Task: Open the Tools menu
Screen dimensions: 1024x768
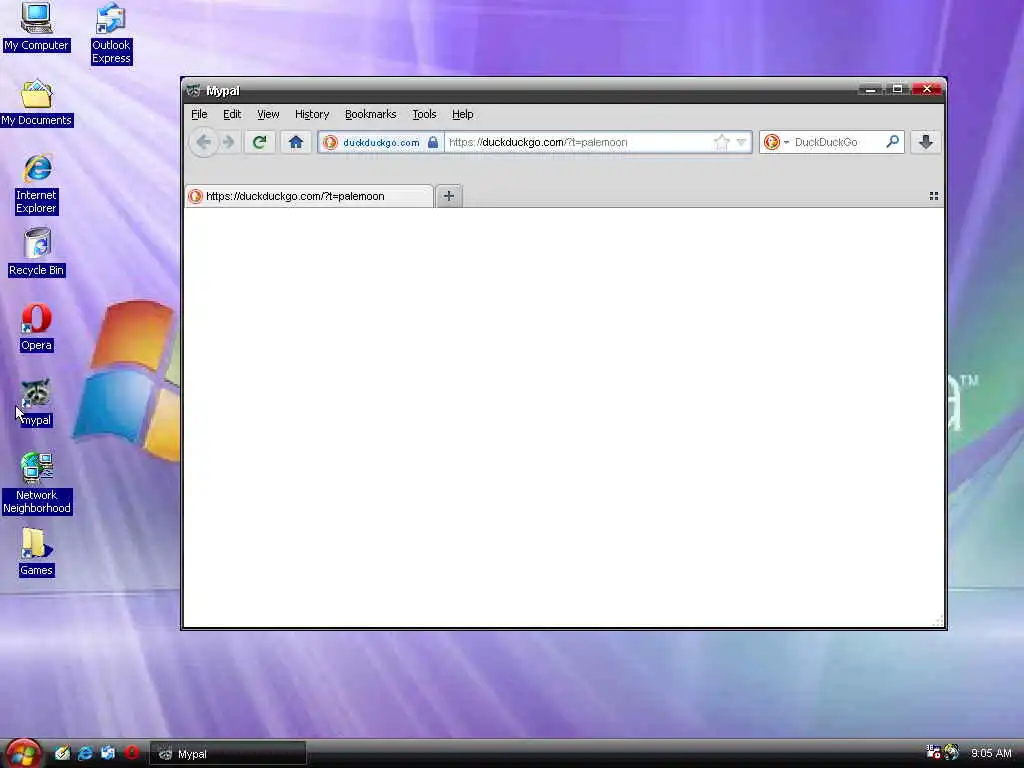Action: [424, 114]
